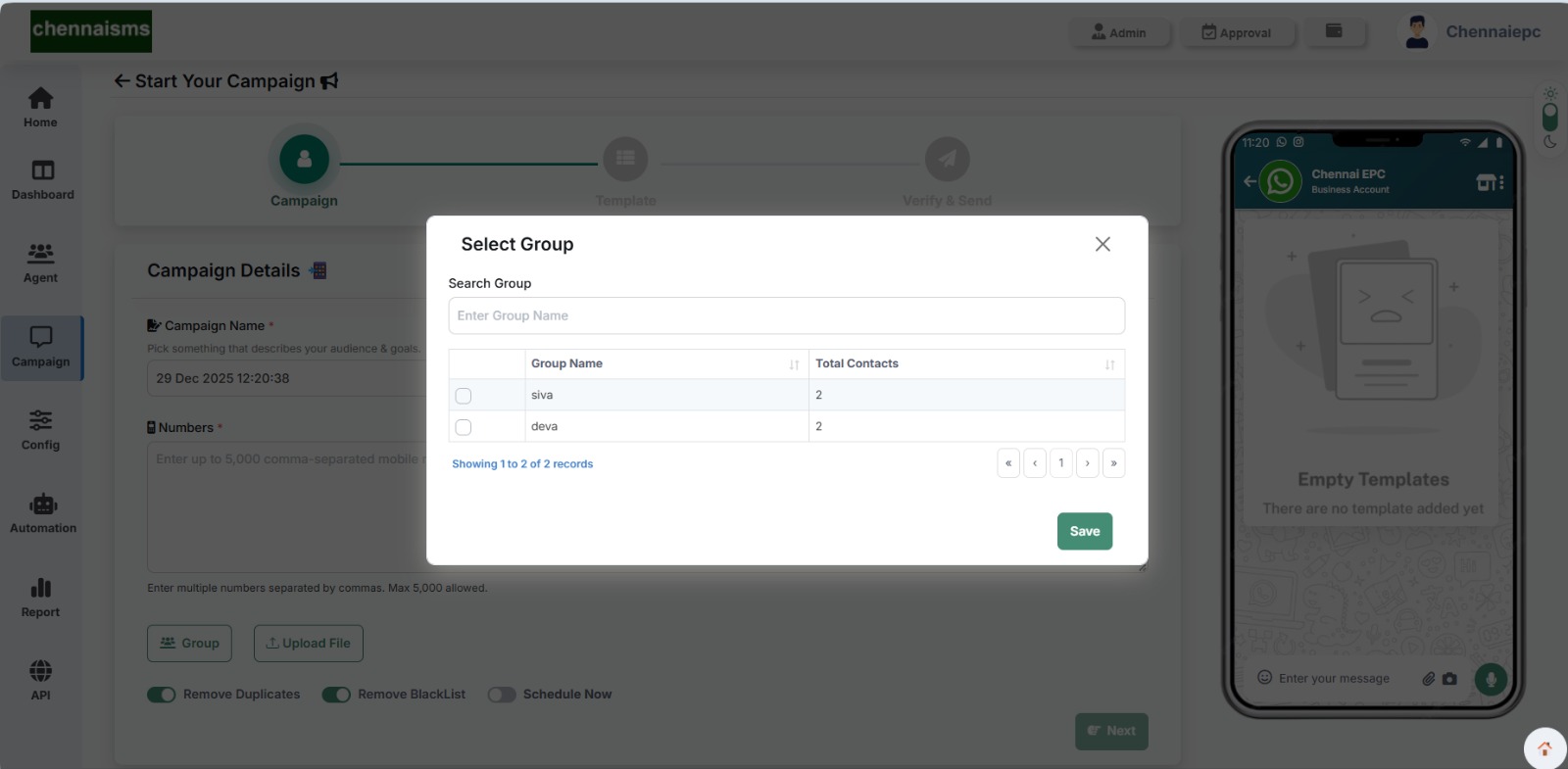Go to Agent section in sidebar

point(40,263)
